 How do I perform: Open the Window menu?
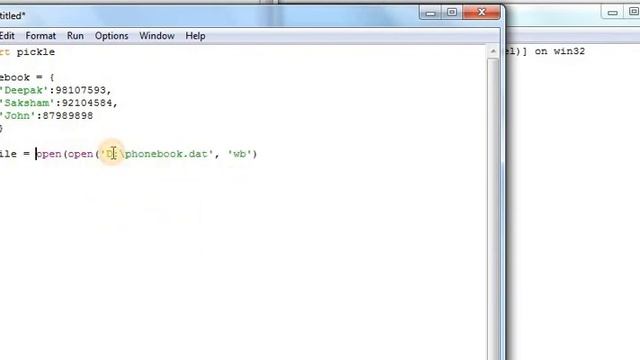pyautogui.click(x=157, y=36)
